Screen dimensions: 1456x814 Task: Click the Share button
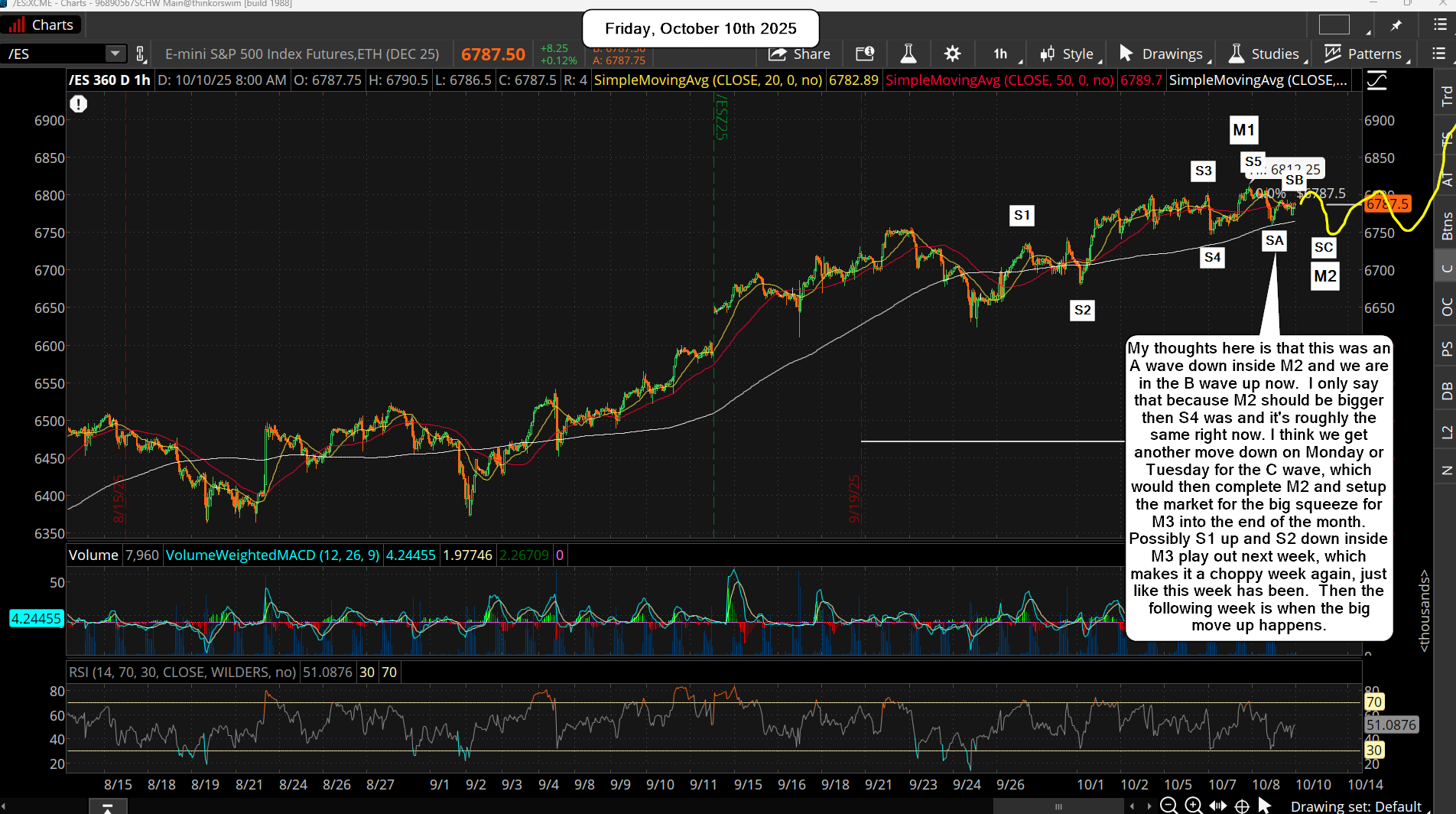pos(800,54)
